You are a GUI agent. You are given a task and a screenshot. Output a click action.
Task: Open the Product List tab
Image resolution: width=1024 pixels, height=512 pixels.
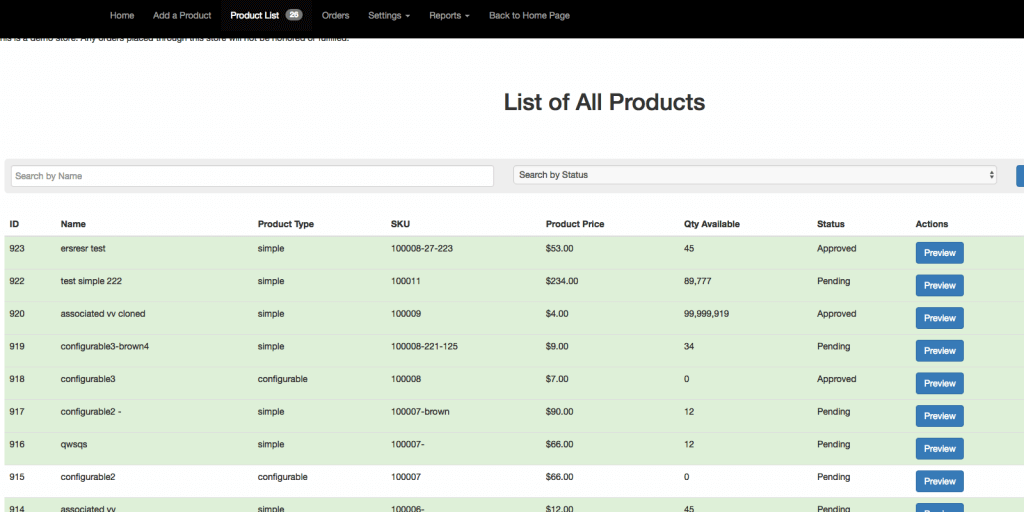tap(254, 16)
